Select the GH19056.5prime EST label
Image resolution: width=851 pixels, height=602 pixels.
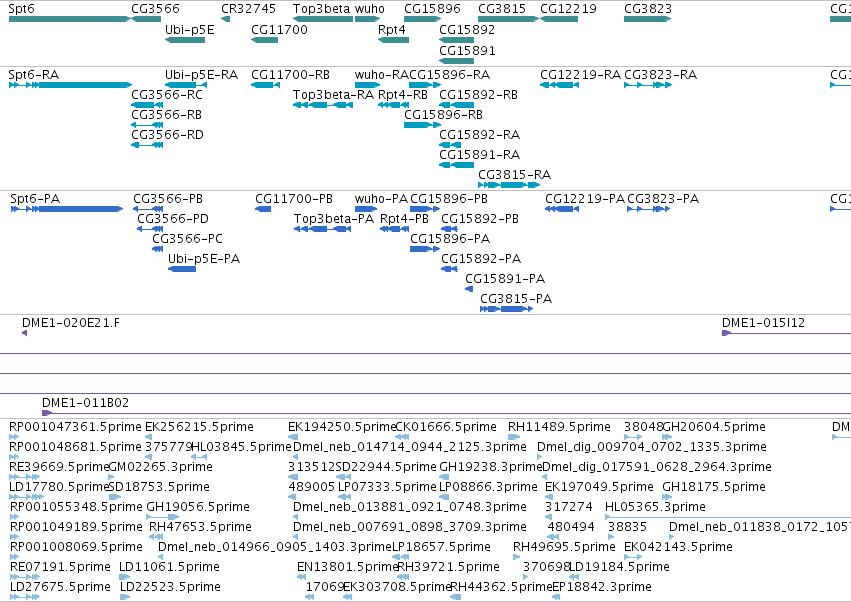(198, 507)
